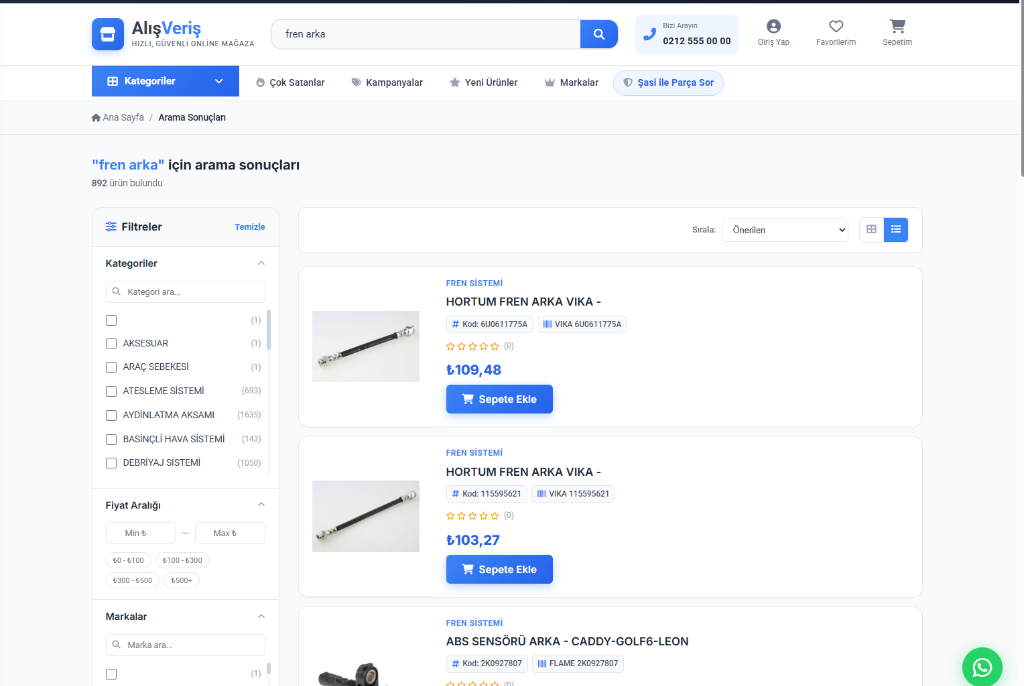Focus the Marka ara search field
The width and height of the screenshot is (1024, 686).
[x=186, y=645]
